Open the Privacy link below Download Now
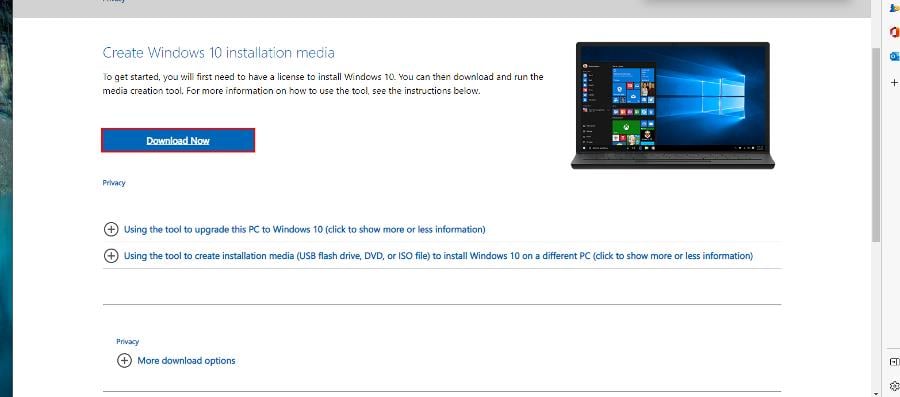The image size is (900, 397). tap(114, 183)
